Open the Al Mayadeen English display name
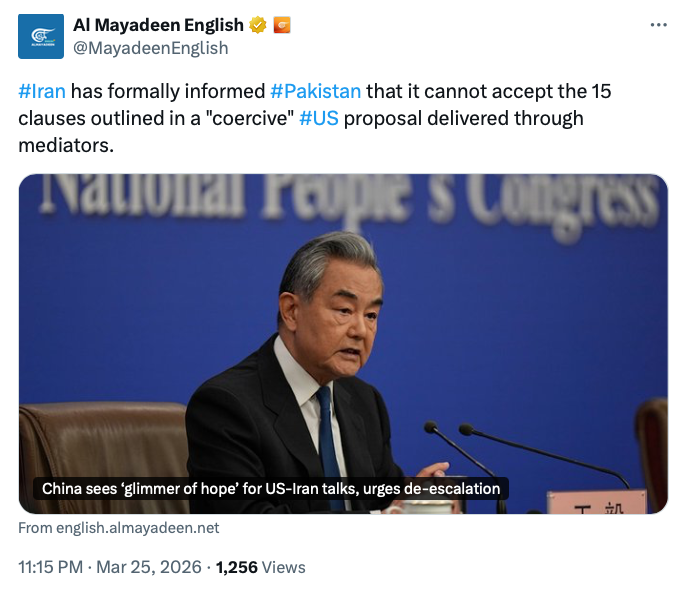 click(x=158, y=25)
